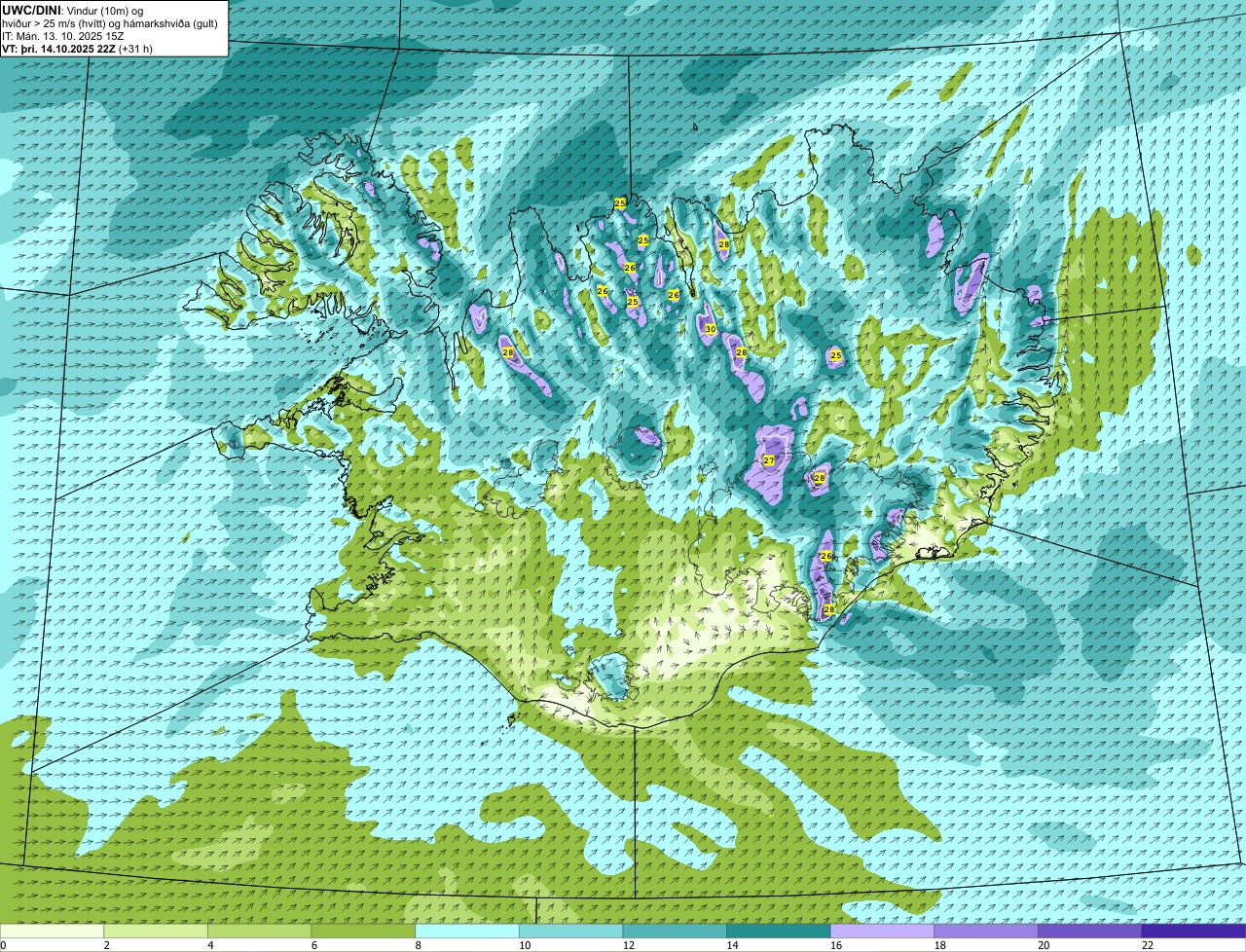Click the legend scale label '16'

(x=836, y=945)
